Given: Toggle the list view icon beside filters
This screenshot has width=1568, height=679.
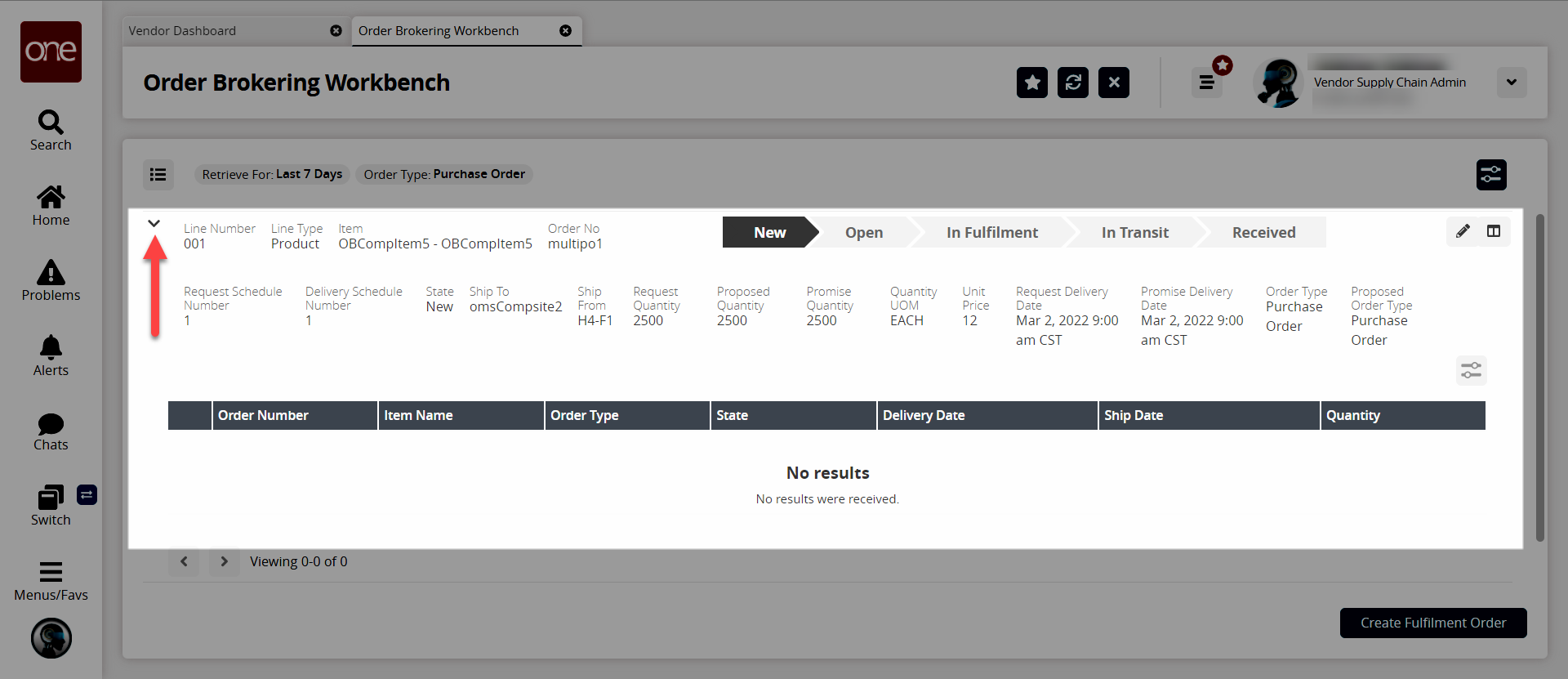Looking at the screenshot, I should pyautogui.click(x=158, y=174).
